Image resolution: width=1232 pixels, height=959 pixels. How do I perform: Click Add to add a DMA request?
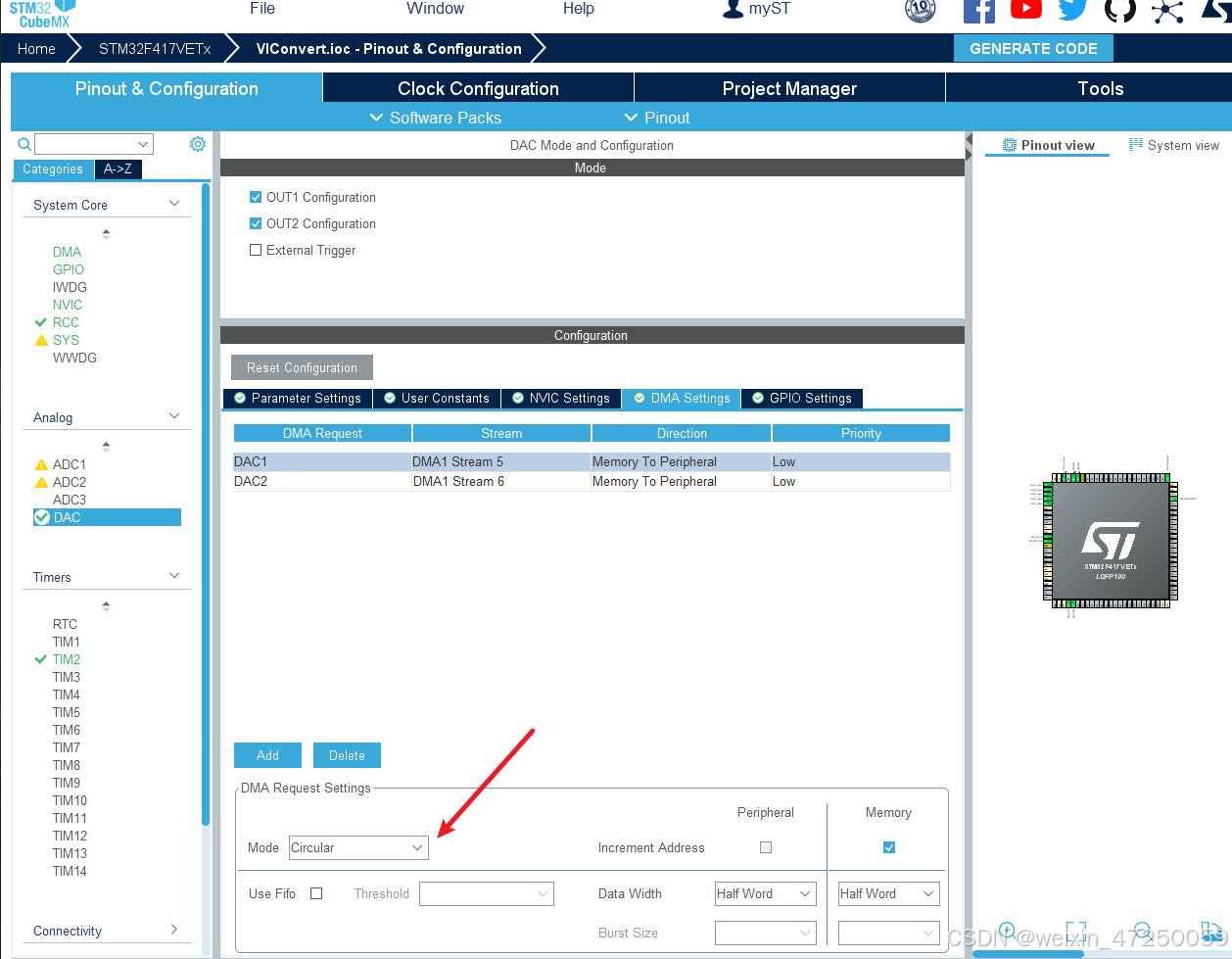(x=267, y=755)
